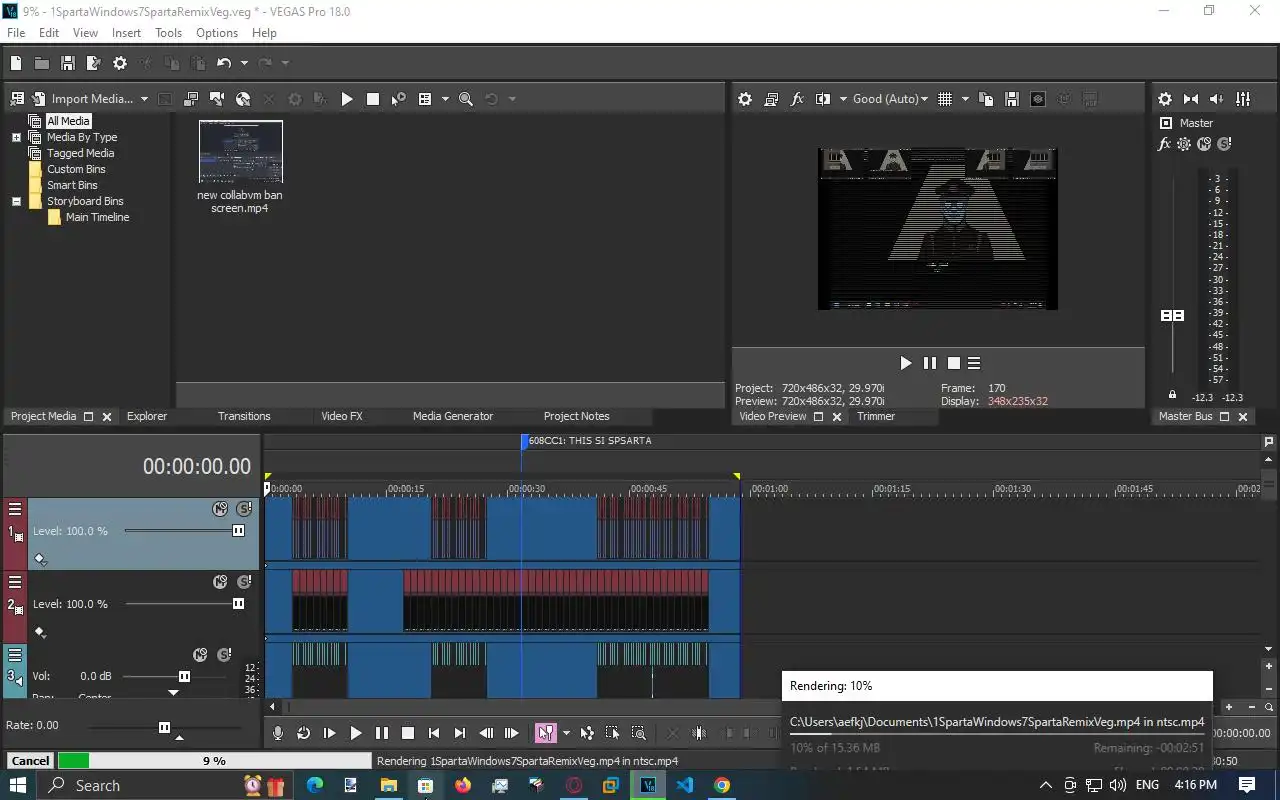
Task: Open Master FX icon
Action: click(1164, 144)
